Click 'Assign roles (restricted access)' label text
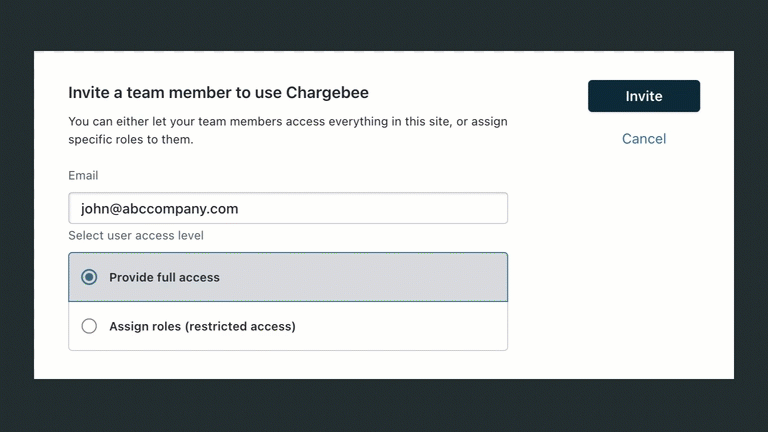The width and height of the screenshot is (768, 432). pyautogui.click(x=202, y=326)
